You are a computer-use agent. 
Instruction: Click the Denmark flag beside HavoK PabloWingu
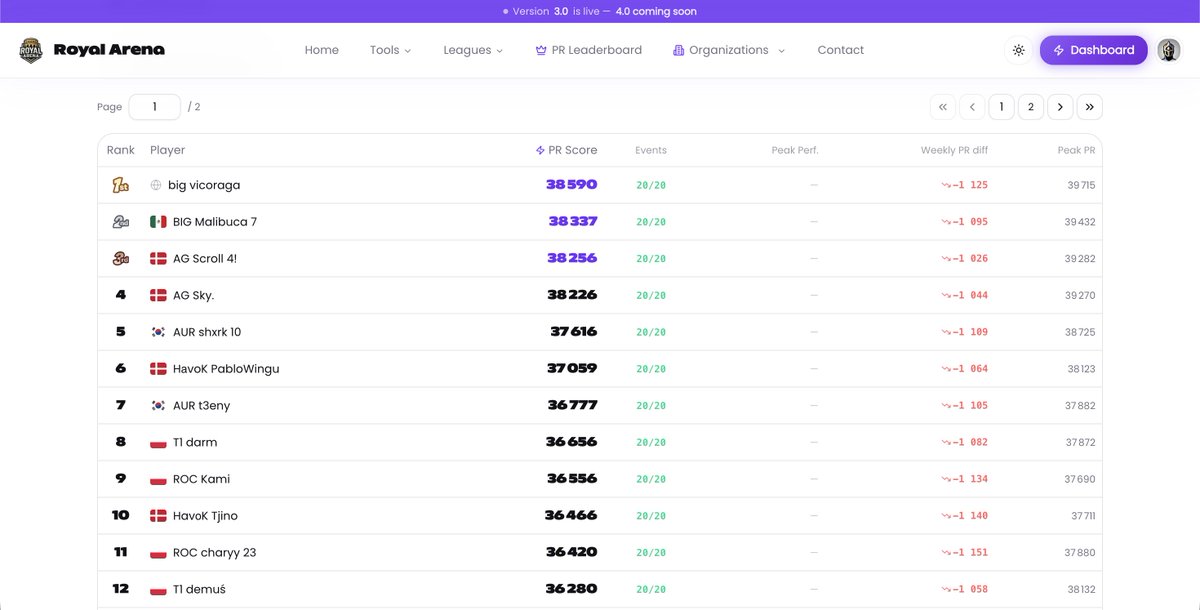click(158, 368)
